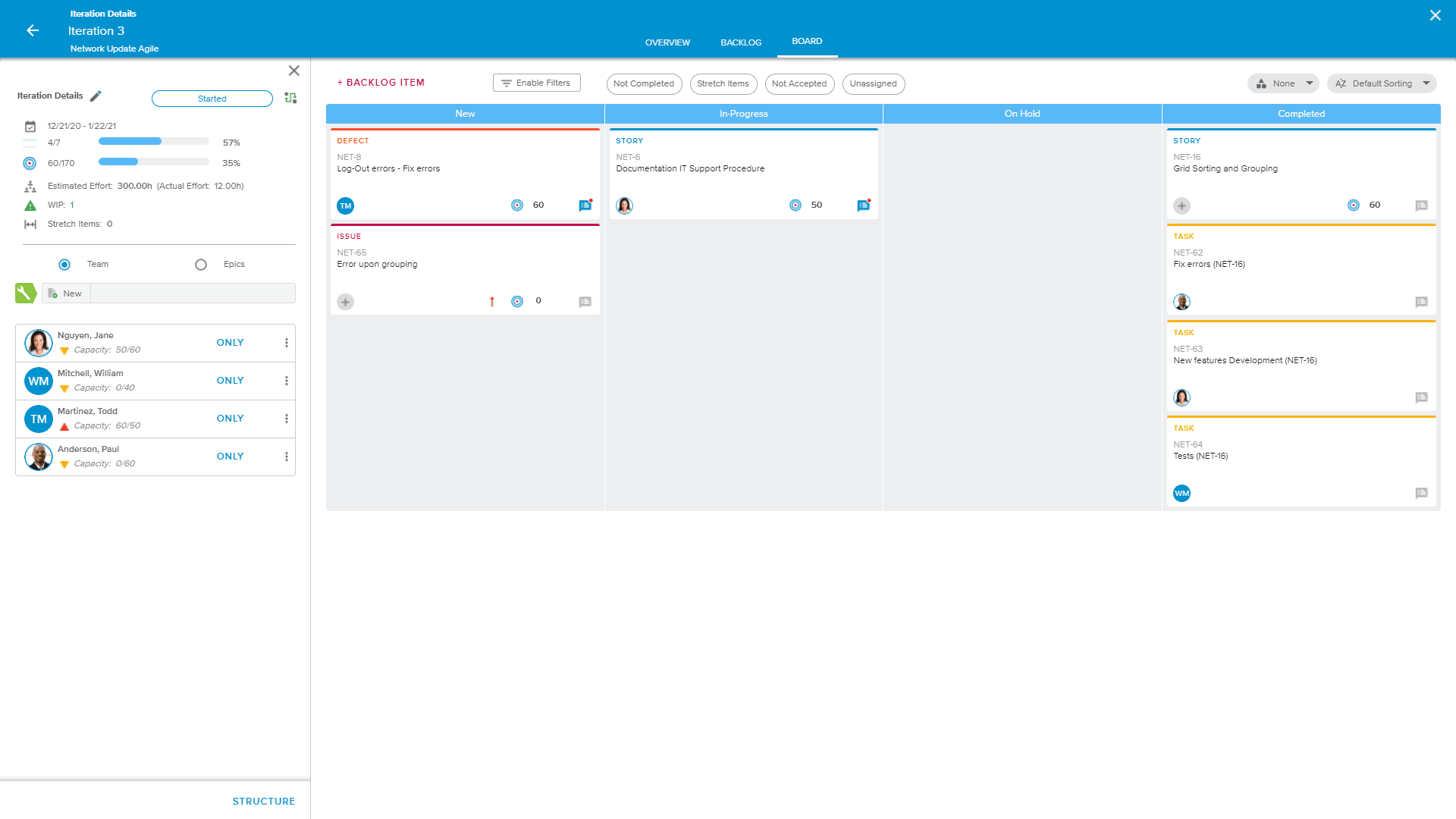This screenshot has width=1456, height=819.
Task: Click the green wrench icon
Action: tap(25, 293)
